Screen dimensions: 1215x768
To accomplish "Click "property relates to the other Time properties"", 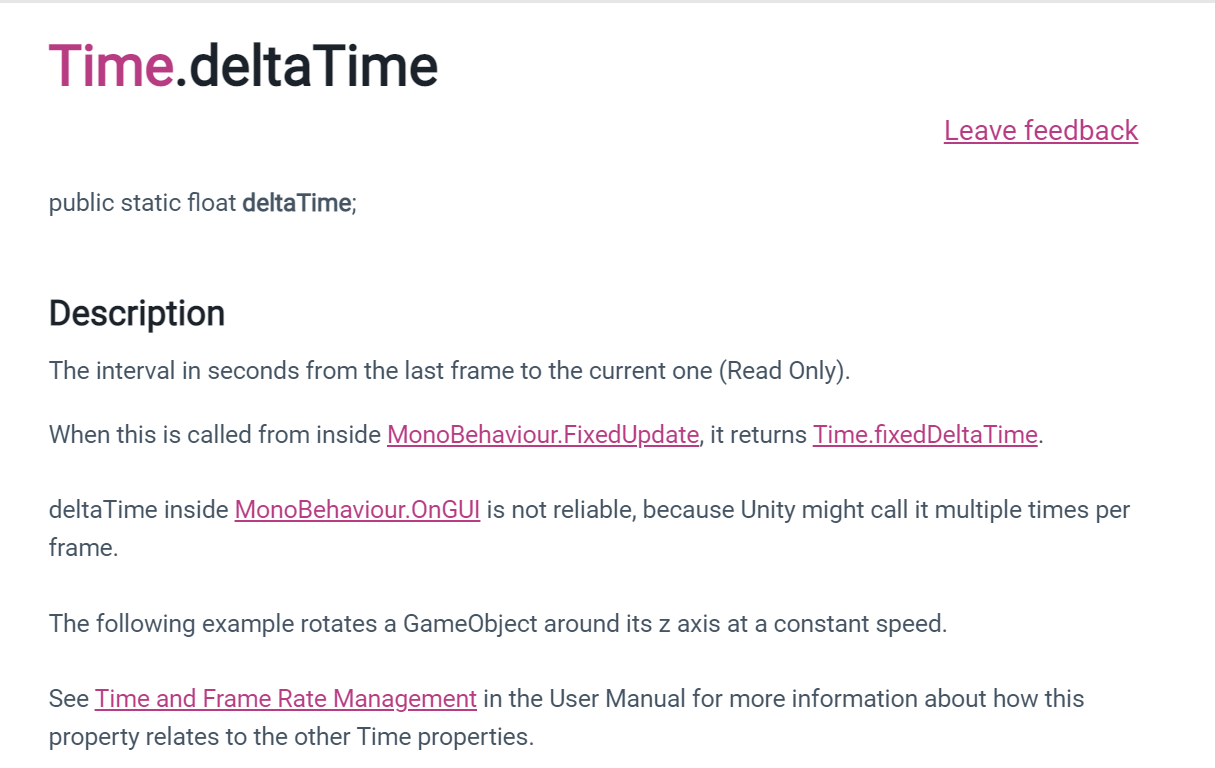I will click(291, 737).
